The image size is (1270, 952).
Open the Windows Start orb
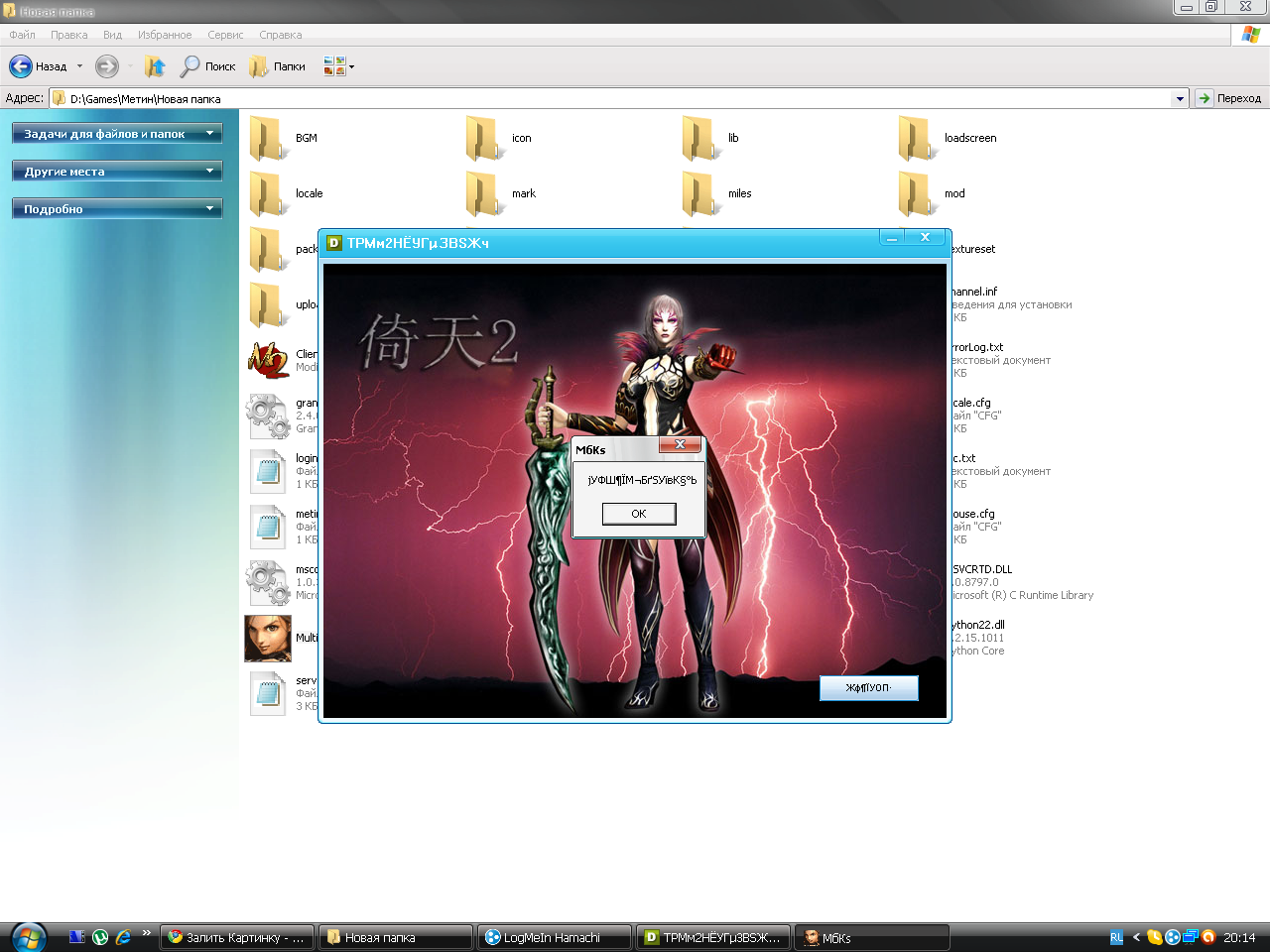[28, 937]
